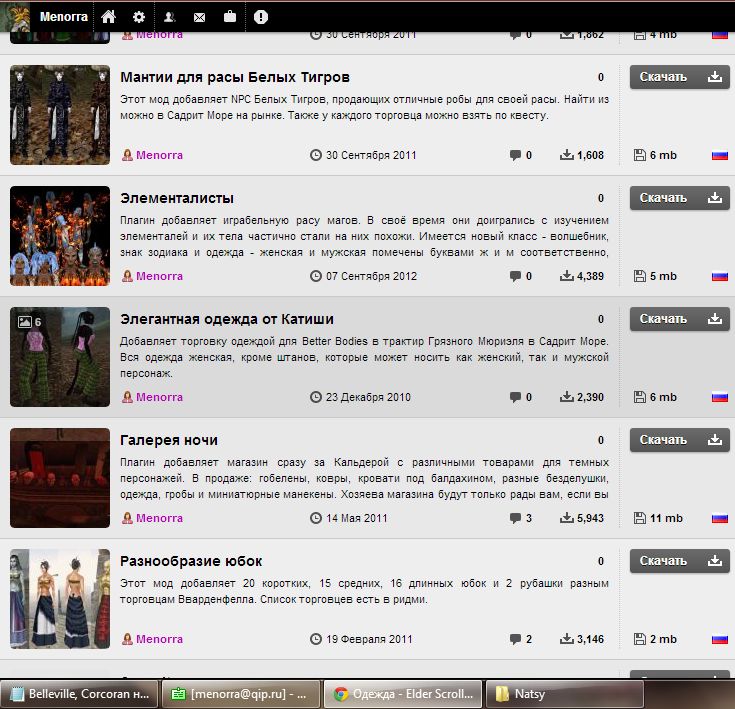Click file size disk icon beside 5 mb

[x=640, y=276]
